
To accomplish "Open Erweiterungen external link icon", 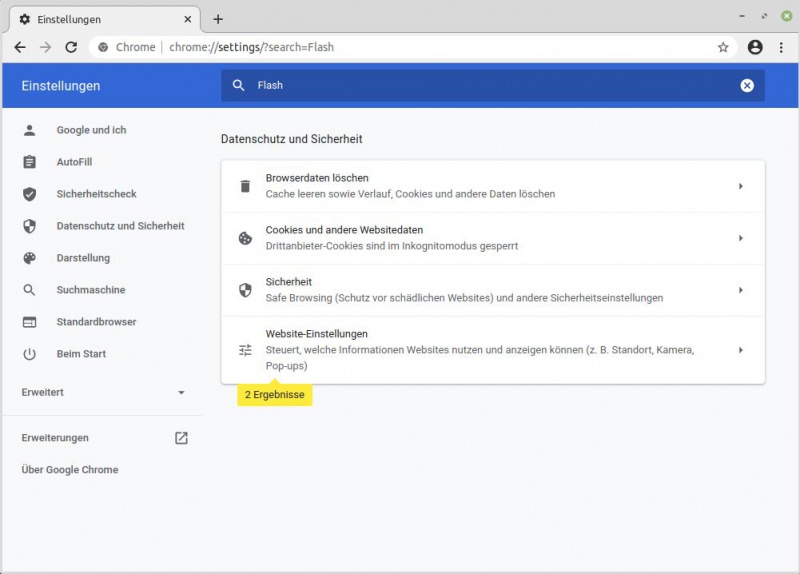I will coord(181,438).
